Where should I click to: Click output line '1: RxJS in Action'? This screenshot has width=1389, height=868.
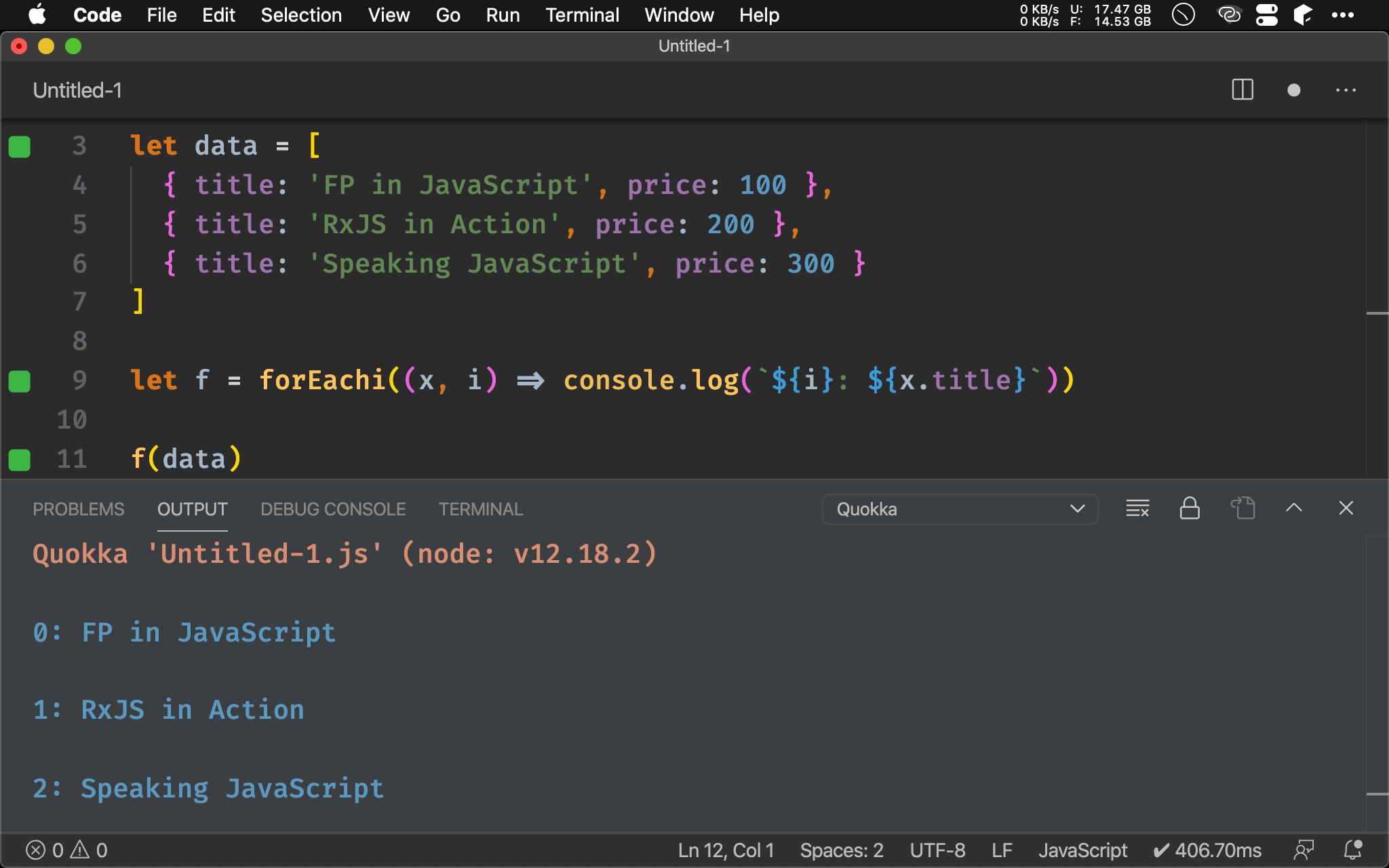pyautogui.click(x=168, y=710)
